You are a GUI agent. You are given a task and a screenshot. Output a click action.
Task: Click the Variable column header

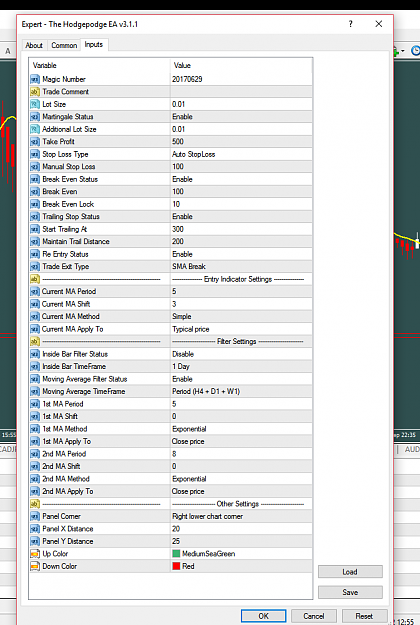tap(99, 65)
